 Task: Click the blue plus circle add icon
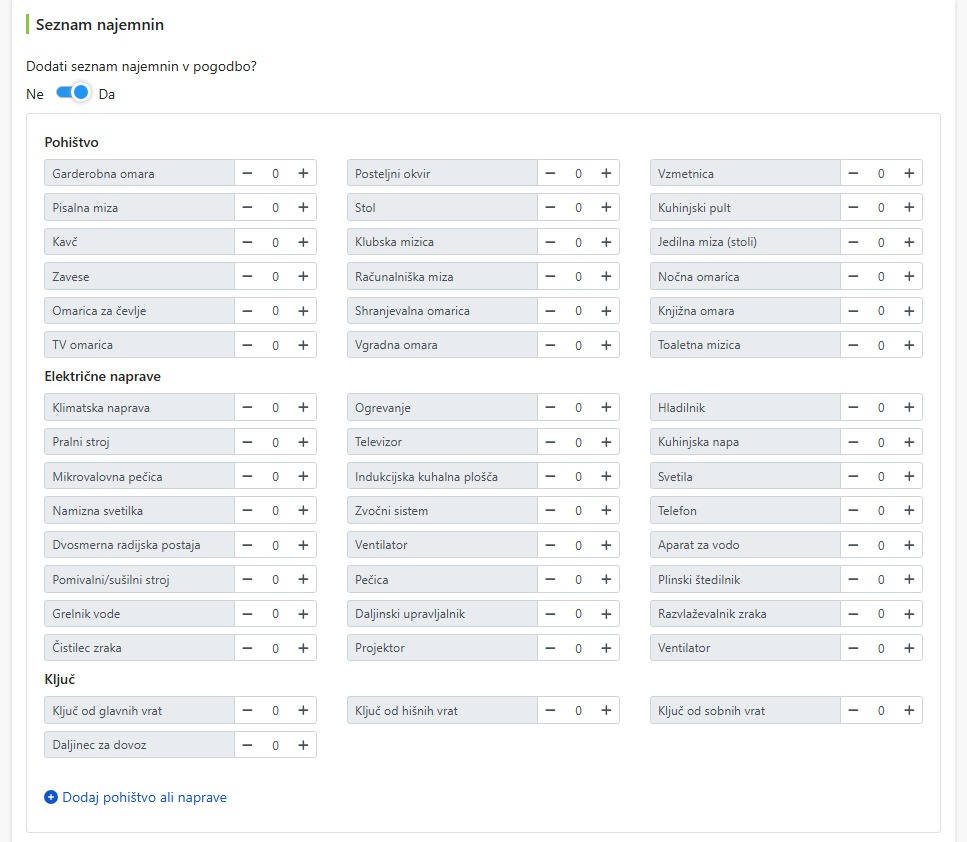[x=51, y=797]
